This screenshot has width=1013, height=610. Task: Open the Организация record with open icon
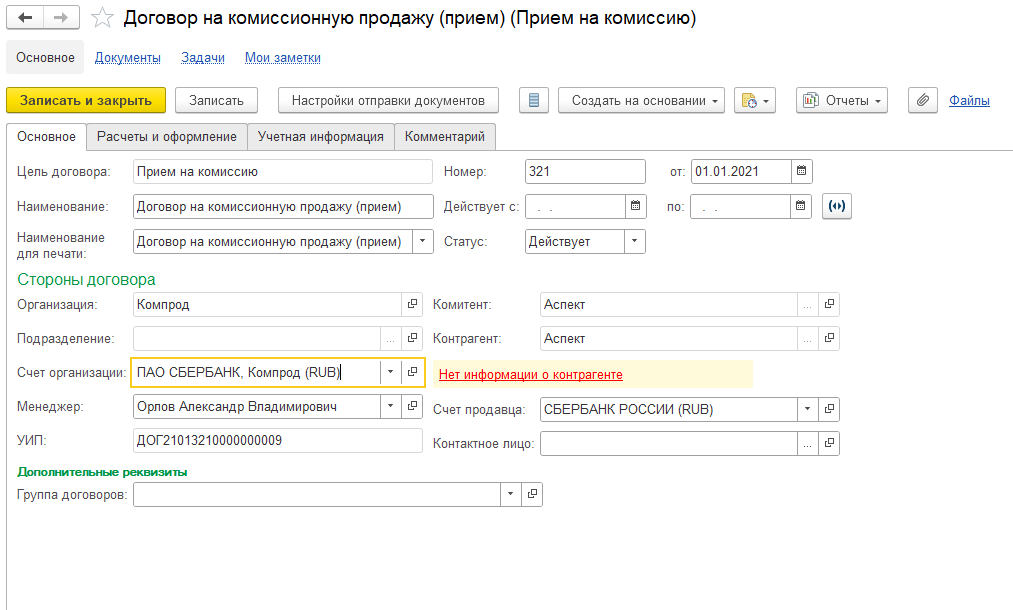click(412, 304)
